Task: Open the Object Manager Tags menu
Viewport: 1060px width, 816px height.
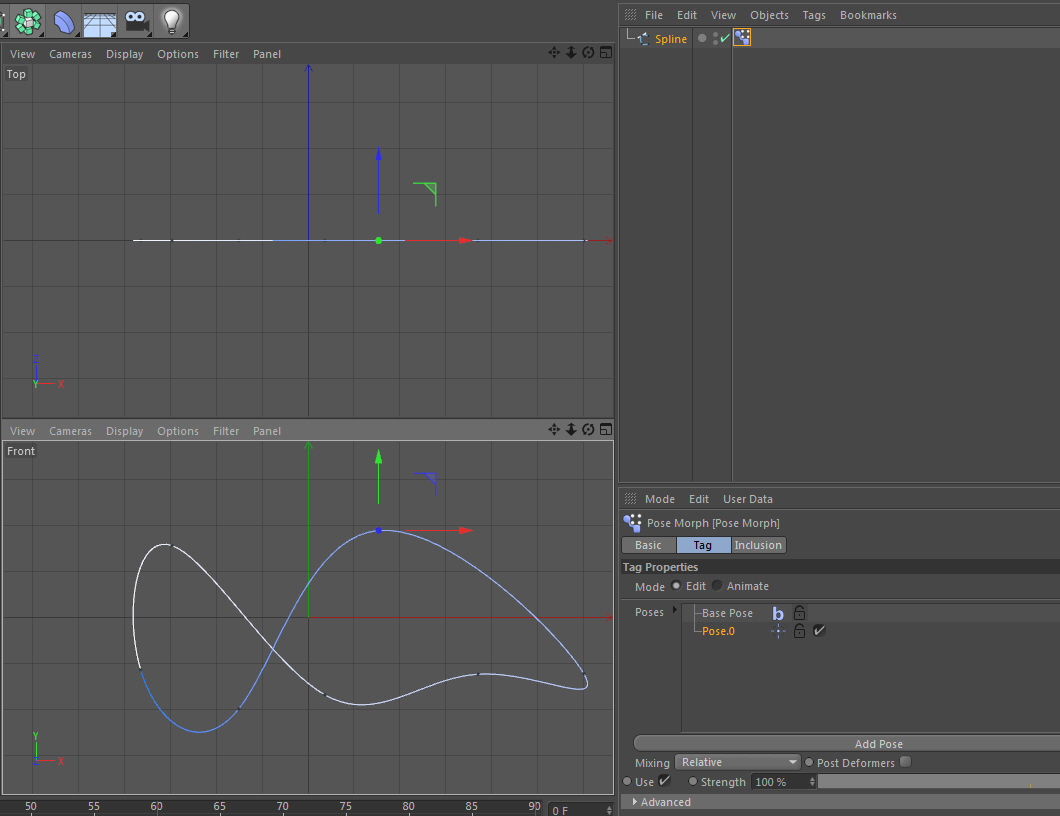Action: point(814,15)
